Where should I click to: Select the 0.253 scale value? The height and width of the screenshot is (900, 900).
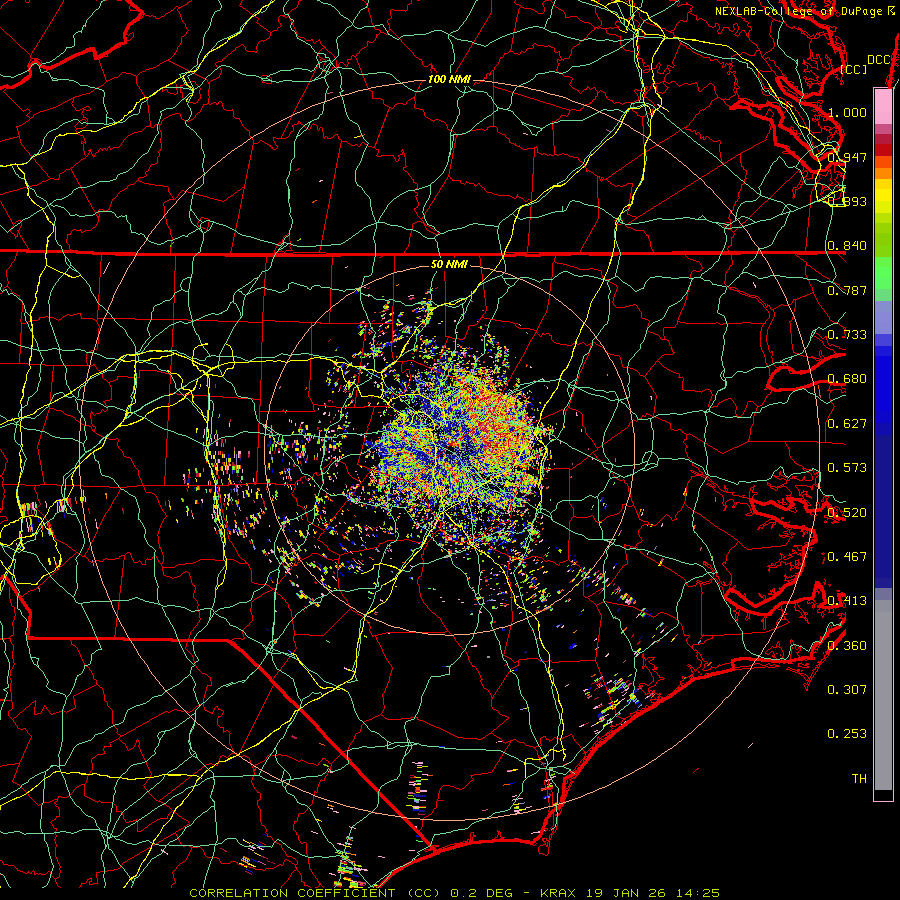[x=847, y=734]
